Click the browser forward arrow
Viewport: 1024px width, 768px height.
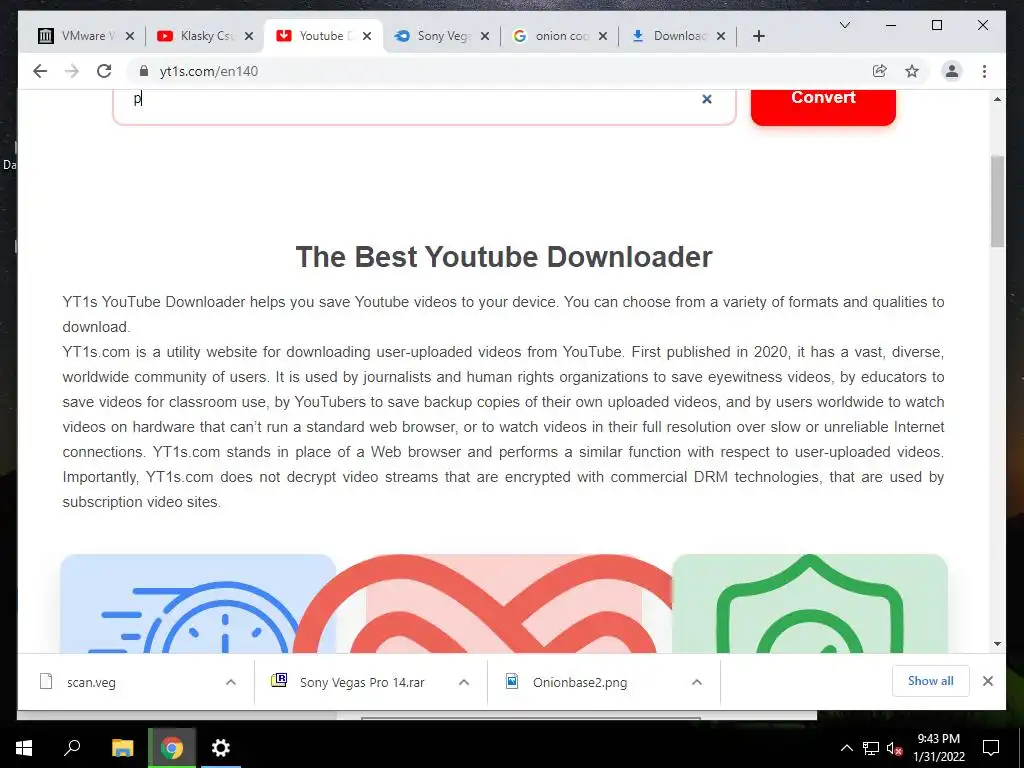[72, 71]
